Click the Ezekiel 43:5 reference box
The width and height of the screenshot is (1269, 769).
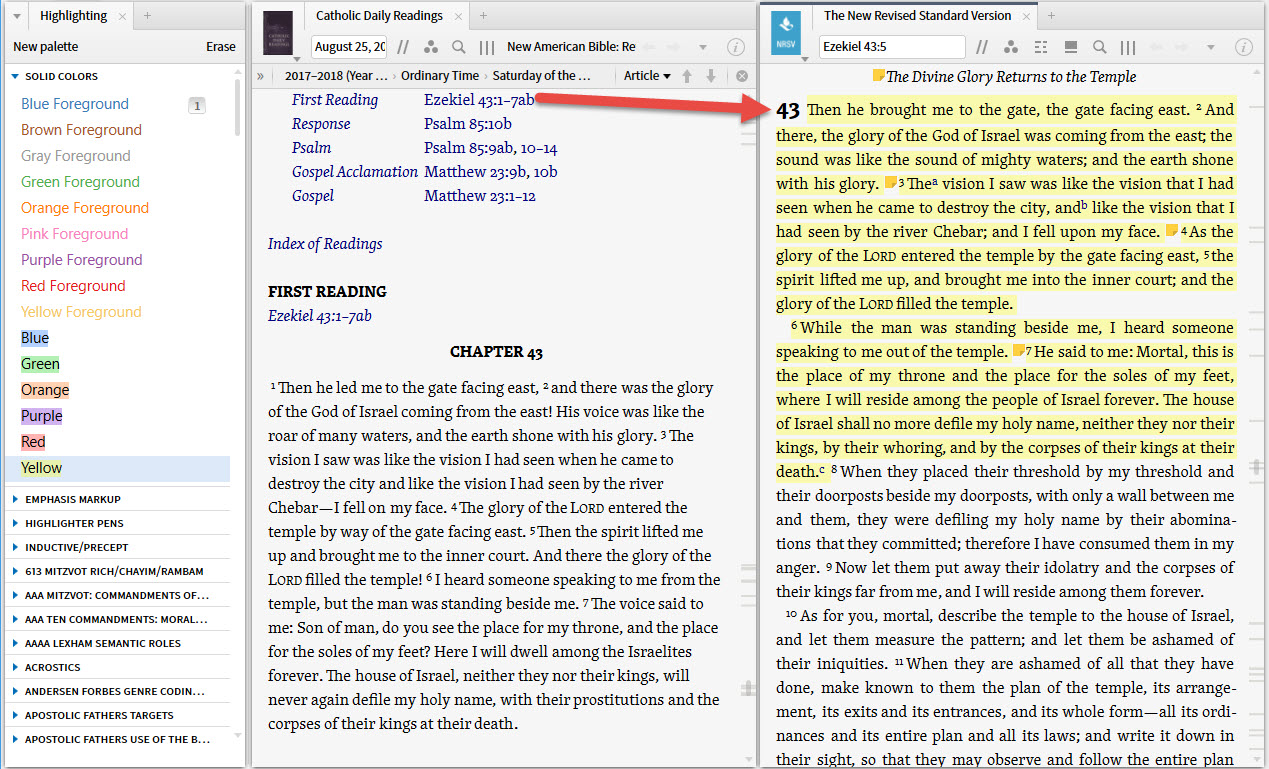[x=892, y=47]
